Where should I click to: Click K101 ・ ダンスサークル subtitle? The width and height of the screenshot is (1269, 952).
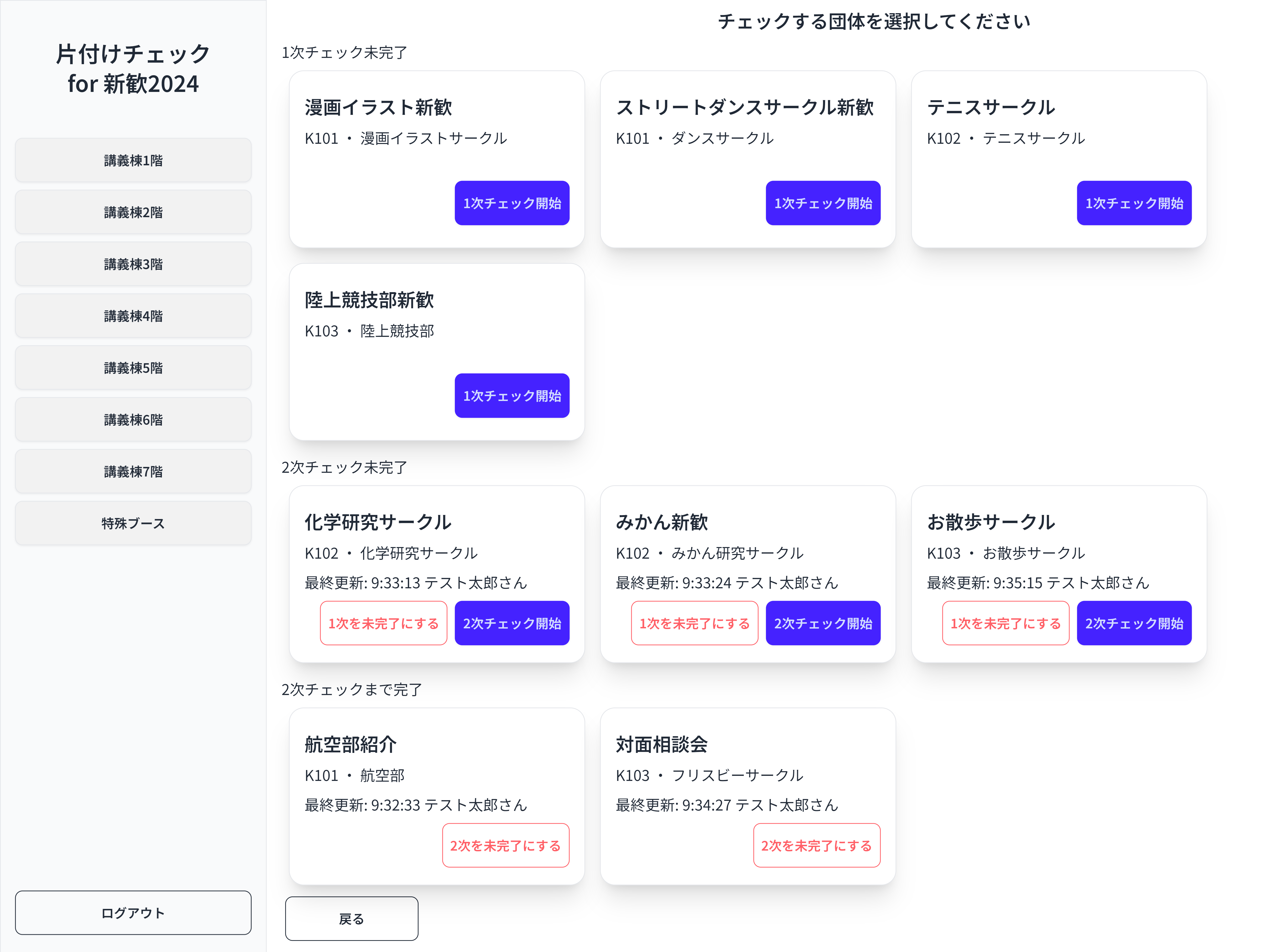(x=695, y=138)
